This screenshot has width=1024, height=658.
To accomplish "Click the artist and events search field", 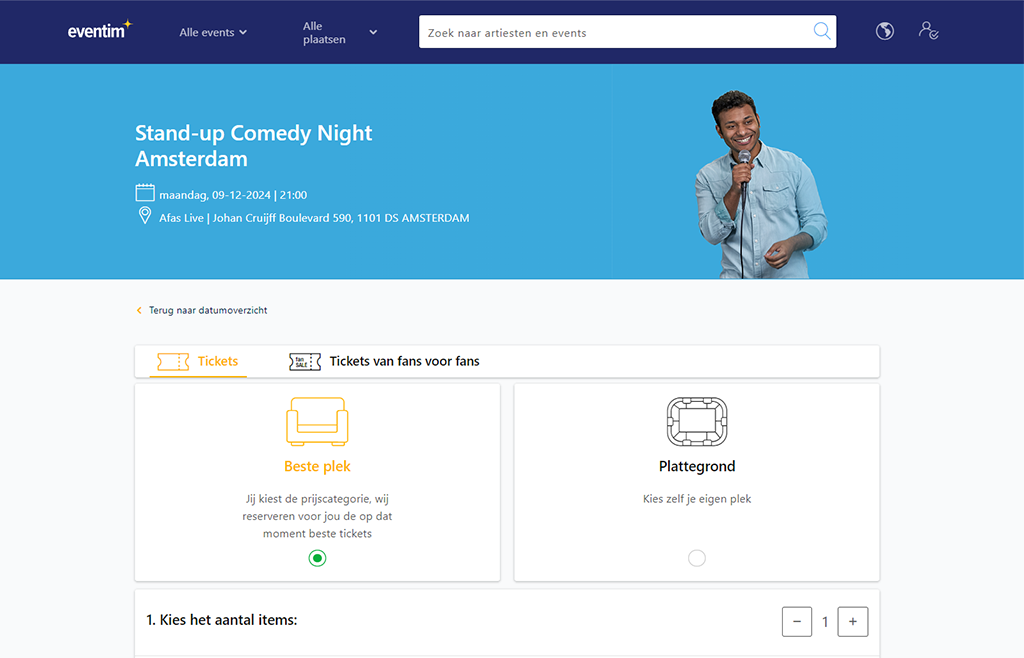I will coord(610,32).
